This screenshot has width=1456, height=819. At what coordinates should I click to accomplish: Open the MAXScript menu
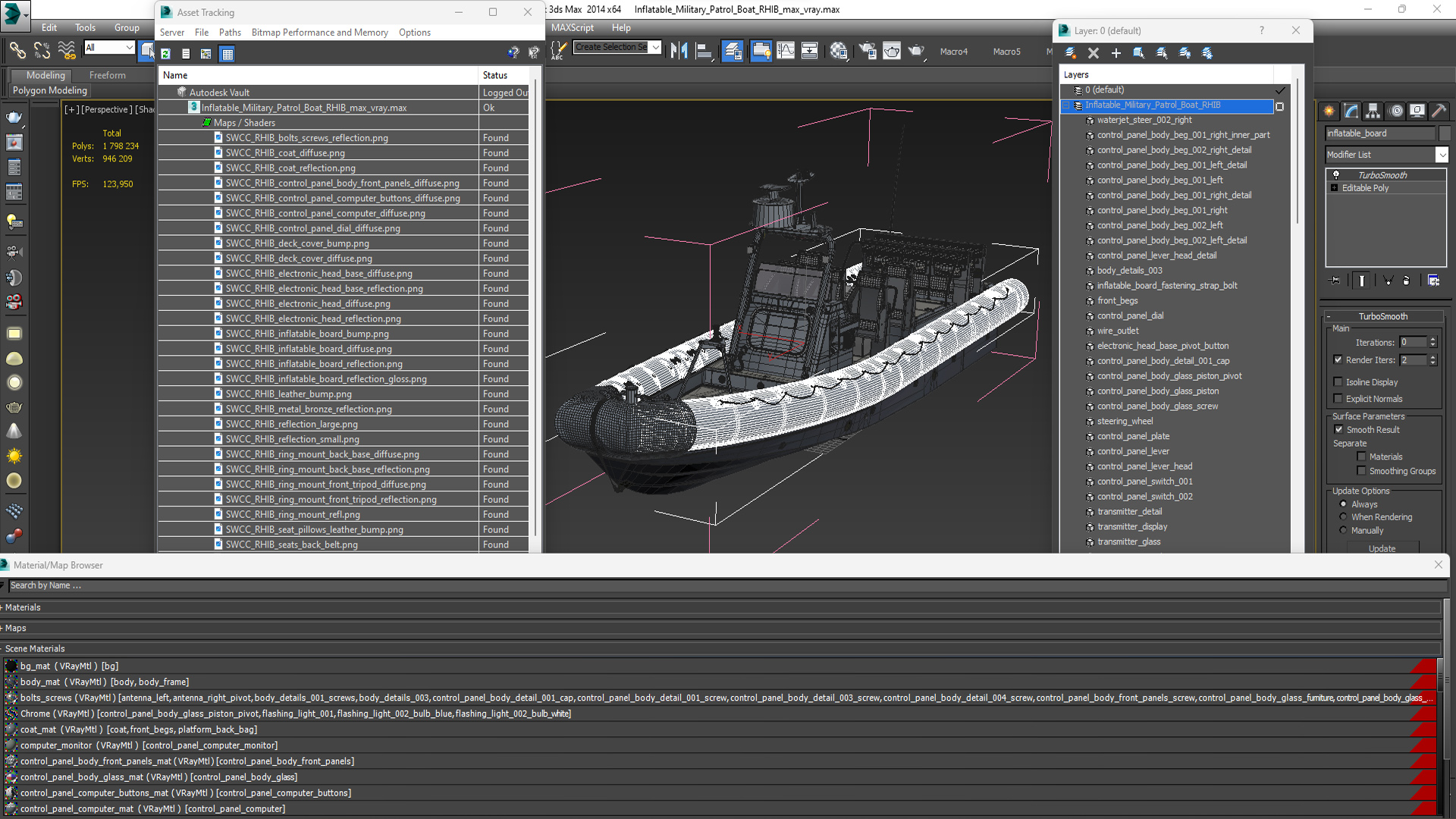coord(573,27)
